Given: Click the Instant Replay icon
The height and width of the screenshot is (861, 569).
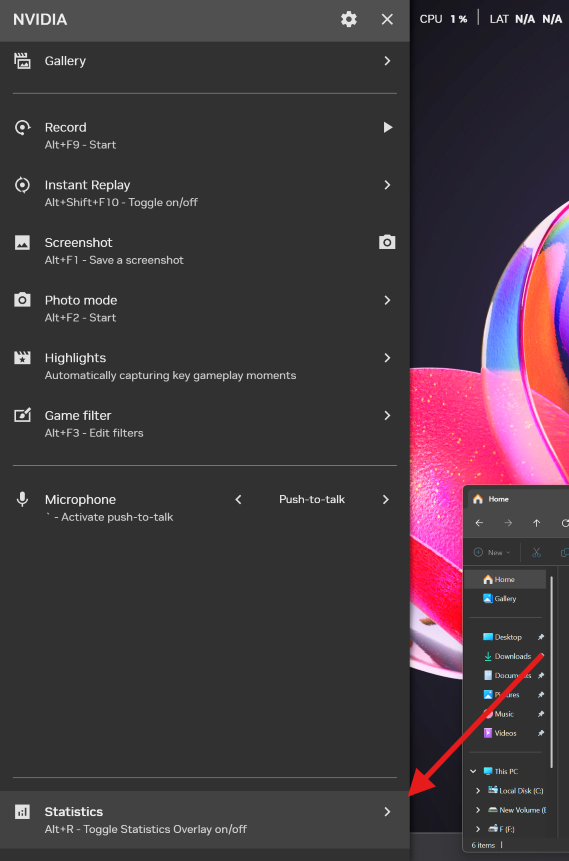Looking at the screenshot, I should tap(22, 185).
